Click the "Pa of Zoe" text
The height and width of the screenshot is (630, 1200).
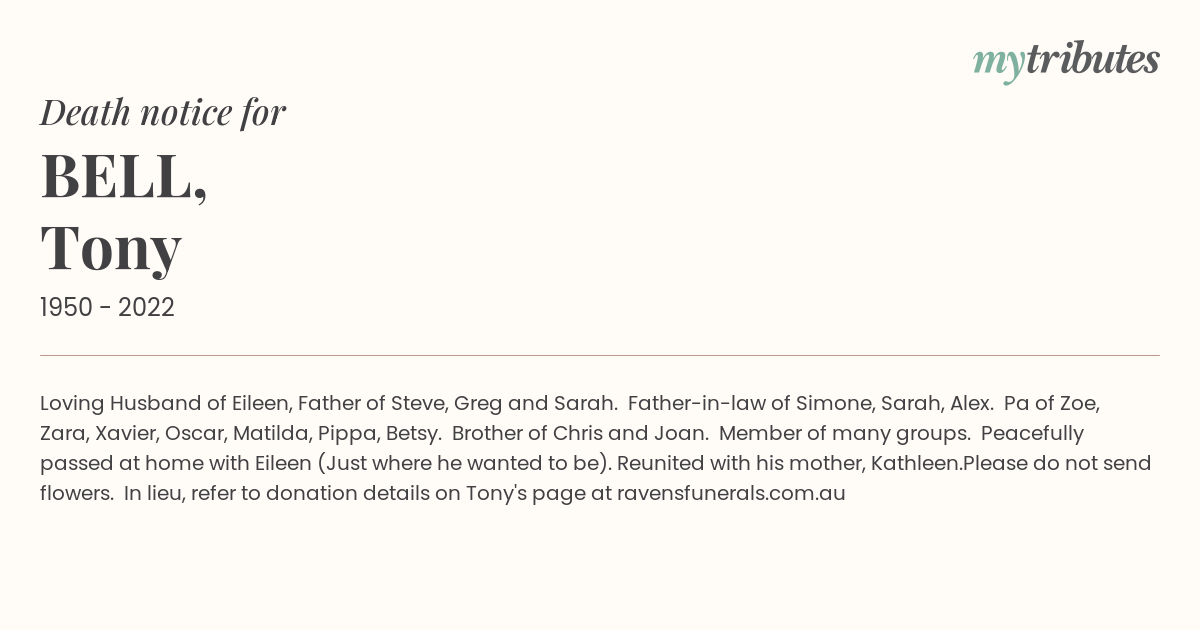[x=1052, y=404]
